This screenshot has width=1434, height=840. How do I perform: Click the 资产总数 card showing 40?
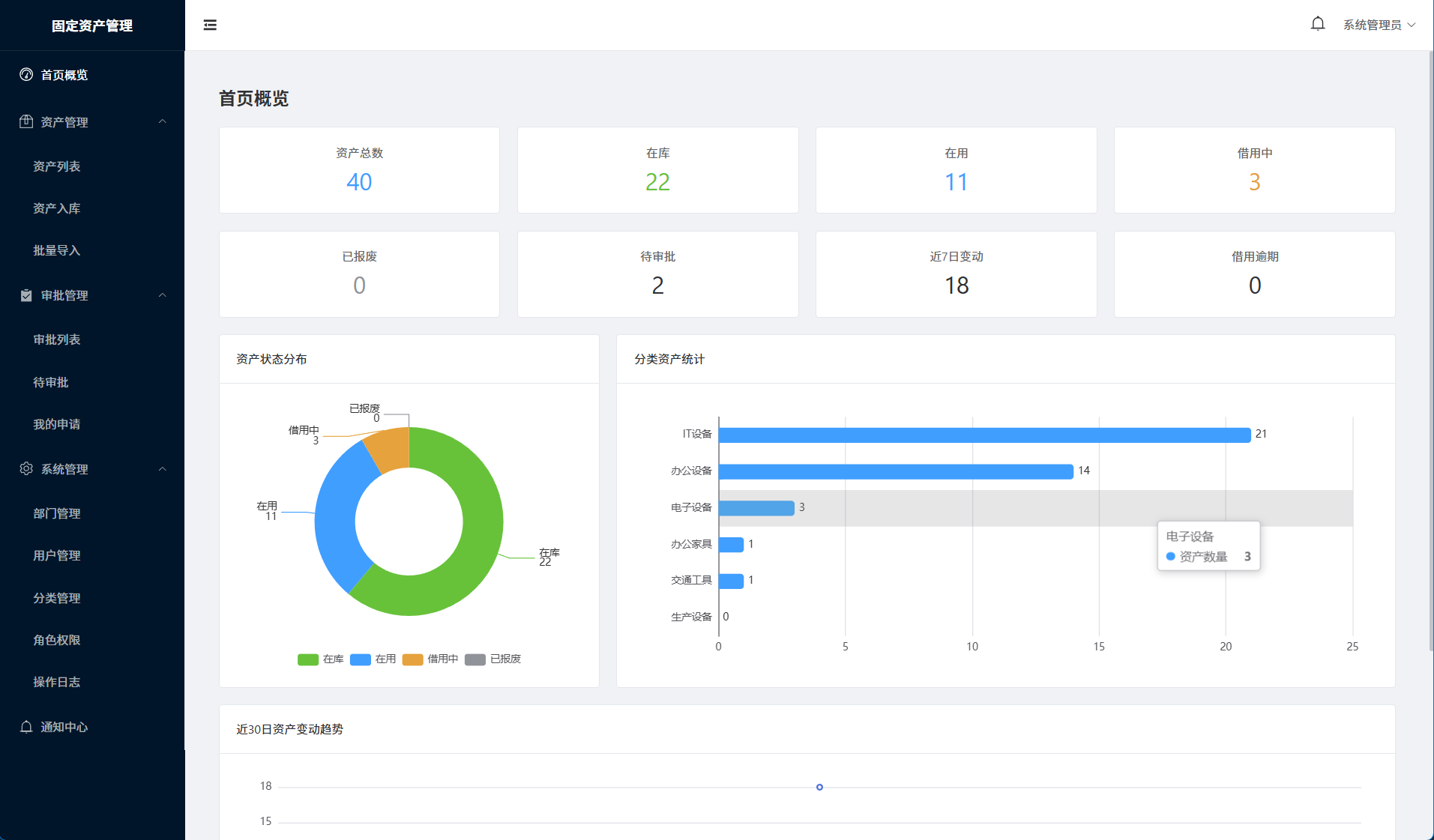pos(359,170)
